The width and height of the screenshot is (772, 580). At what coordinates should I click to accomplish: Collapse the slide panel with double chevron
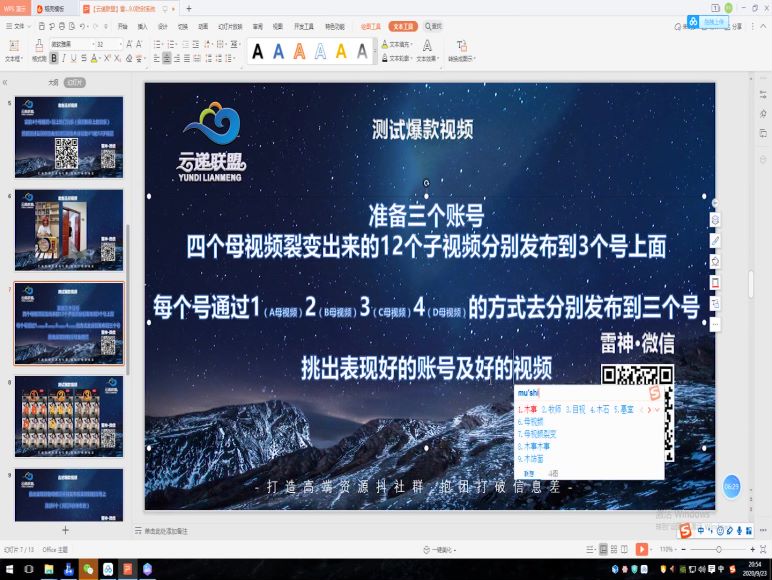[x=5, y=82]
